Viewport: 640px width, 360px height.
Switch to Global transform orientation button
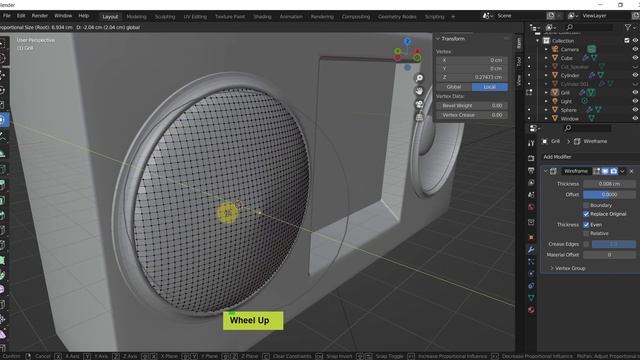coord(454,87)
